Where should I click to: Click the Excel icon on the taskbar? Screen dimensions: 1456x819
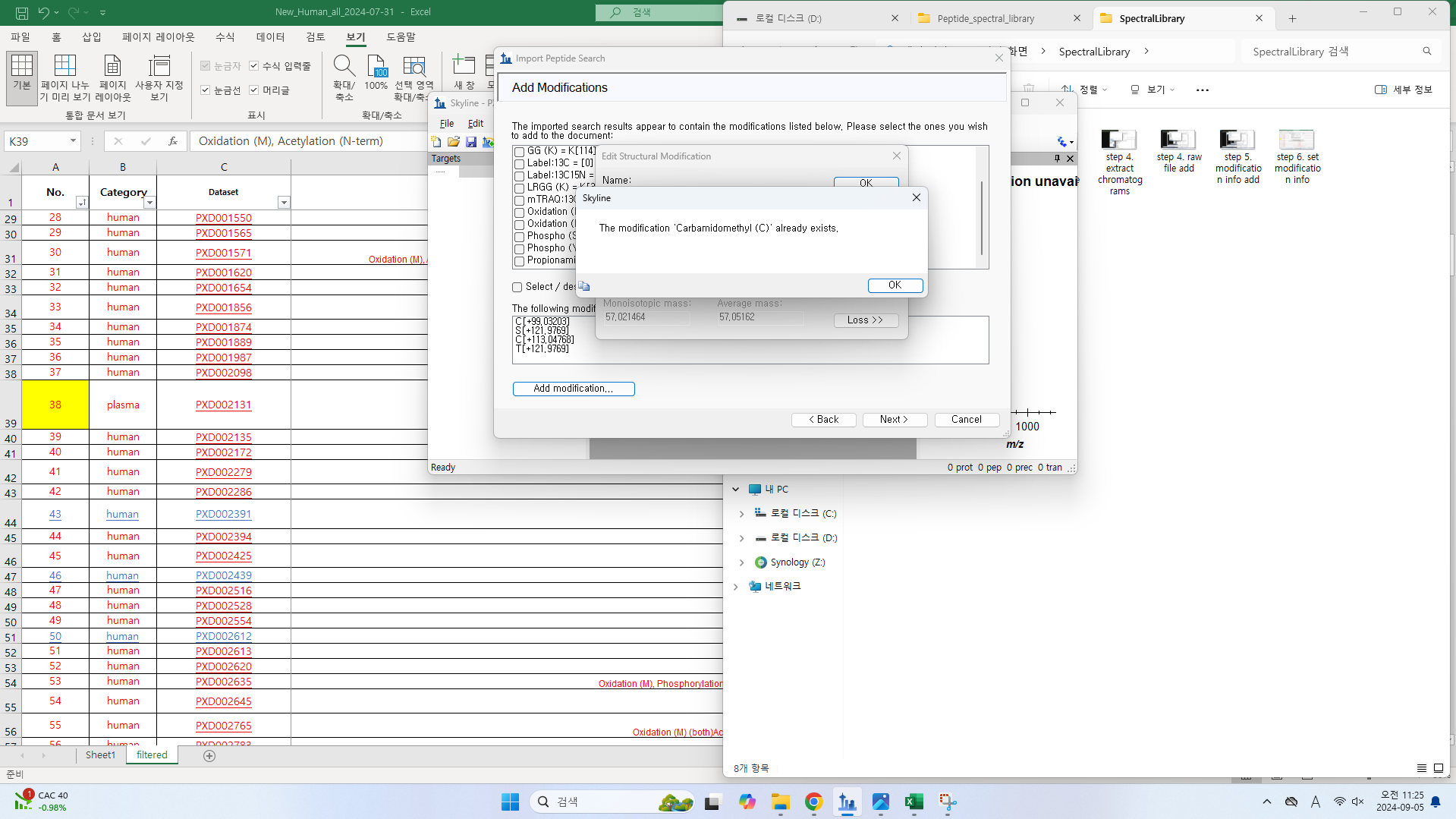point(914,802)
